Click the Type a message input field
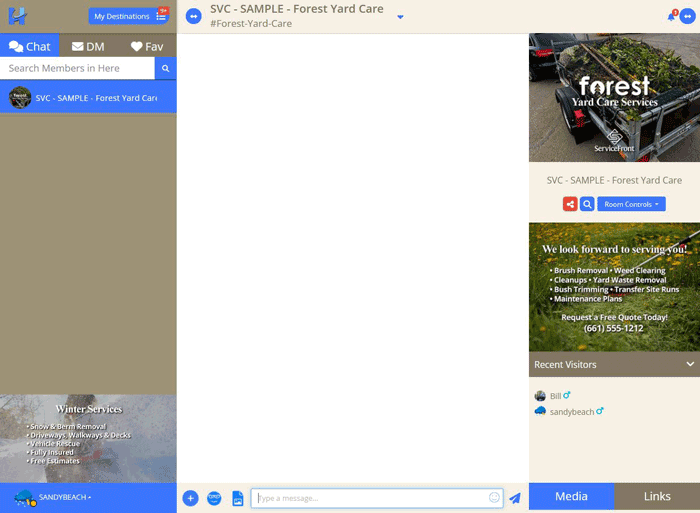This screenshot has height=513, width=700. click(x=370, y=498)
